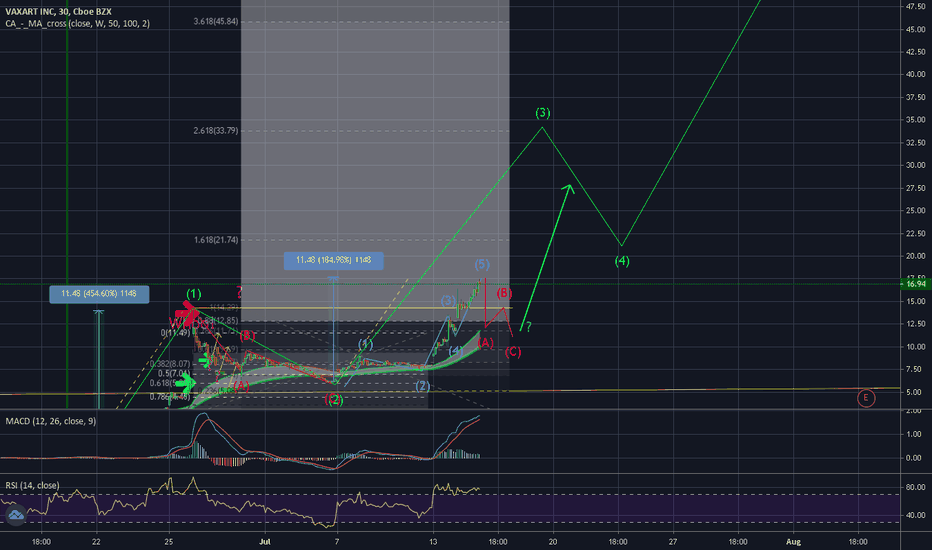Open the CA_-_MA_cross indicator legend
Viewport: 932px width, 550px height.
tap(77, 24)
